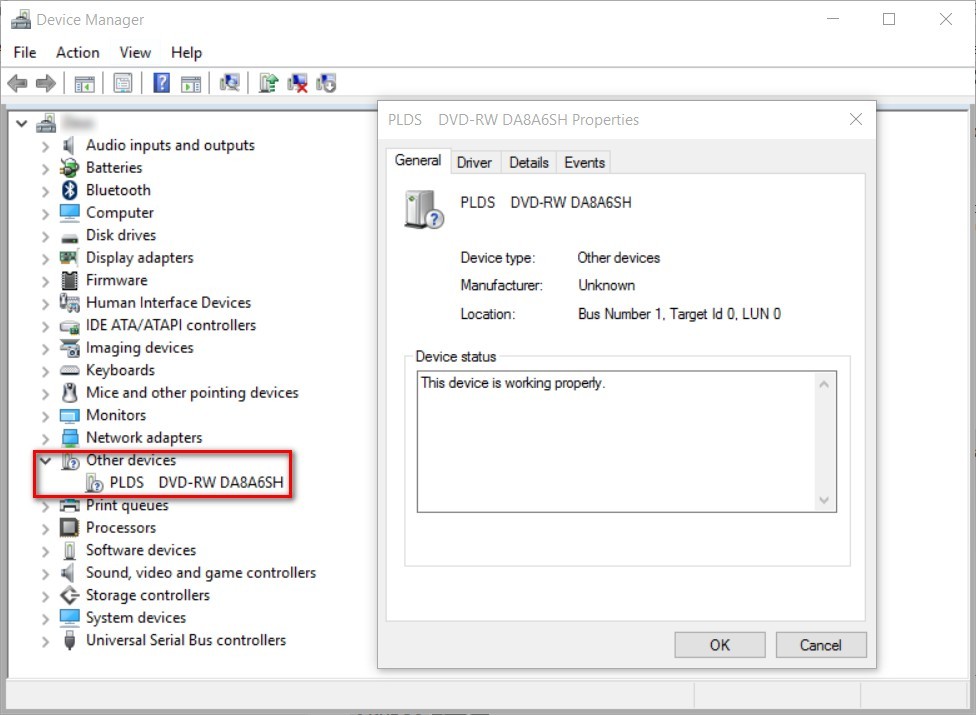Click the Forward arrow toolbar icon

click(x=45, y=83)
